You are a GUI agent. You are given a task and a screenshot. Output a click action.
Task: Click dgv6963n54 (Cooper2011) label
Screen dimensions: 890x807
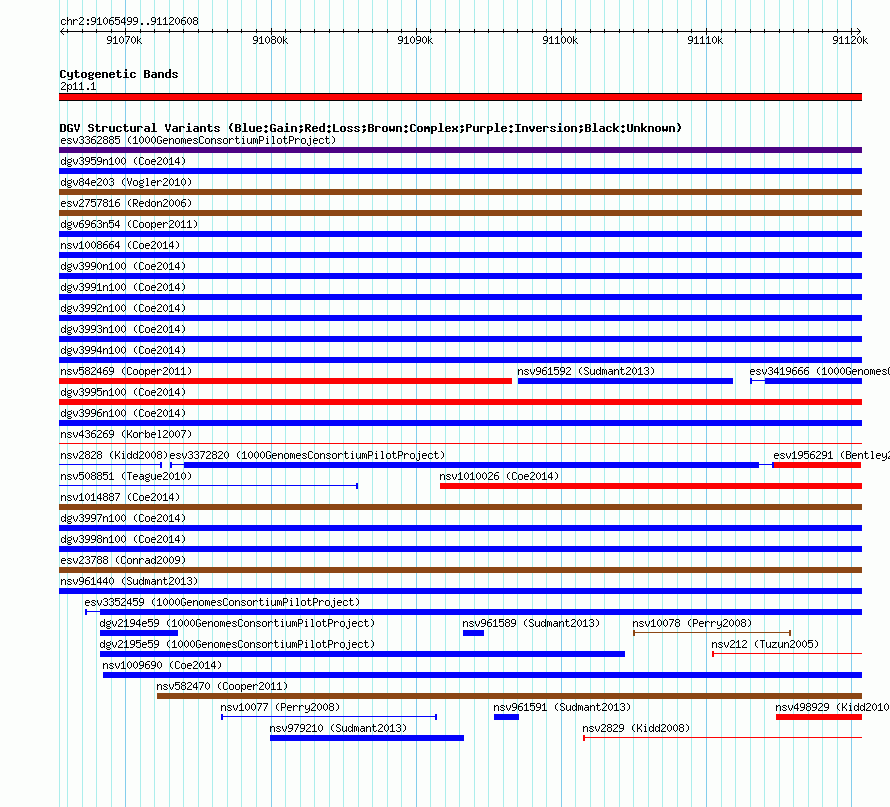(x=129, y=224)
